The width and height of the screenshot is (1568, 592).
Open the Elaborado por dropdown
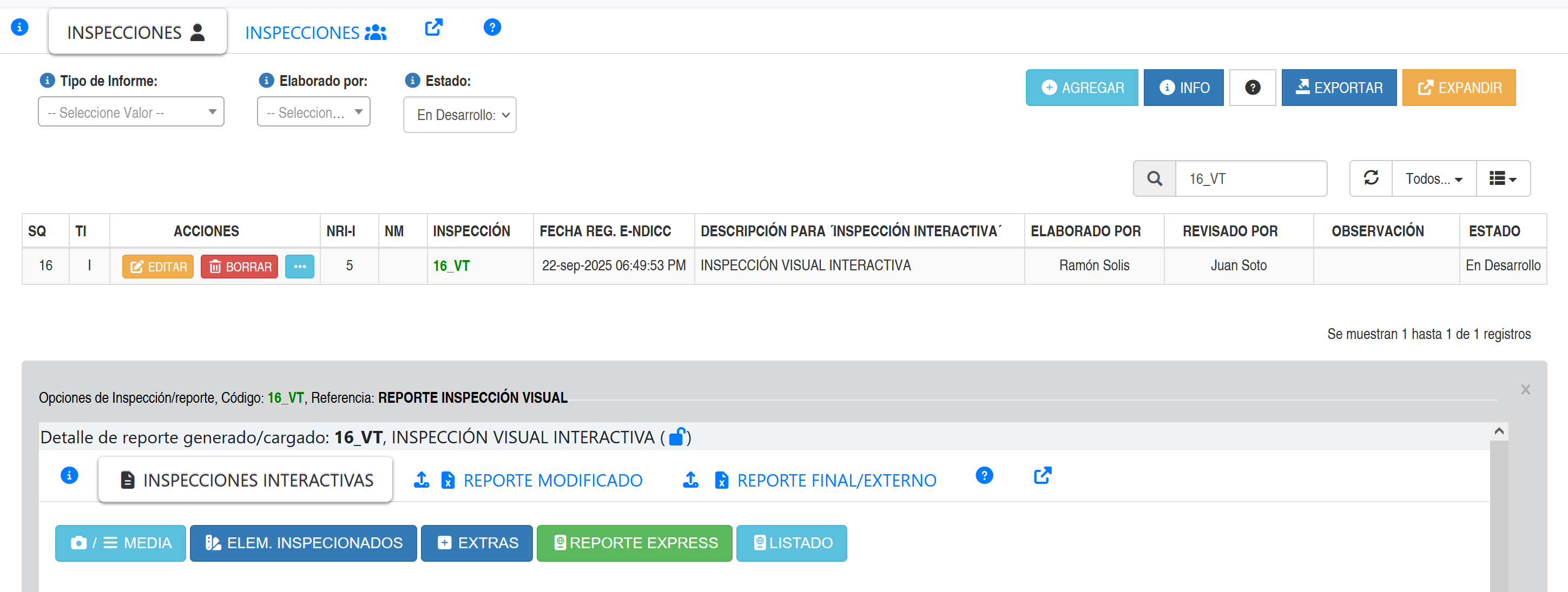(313, 112)
